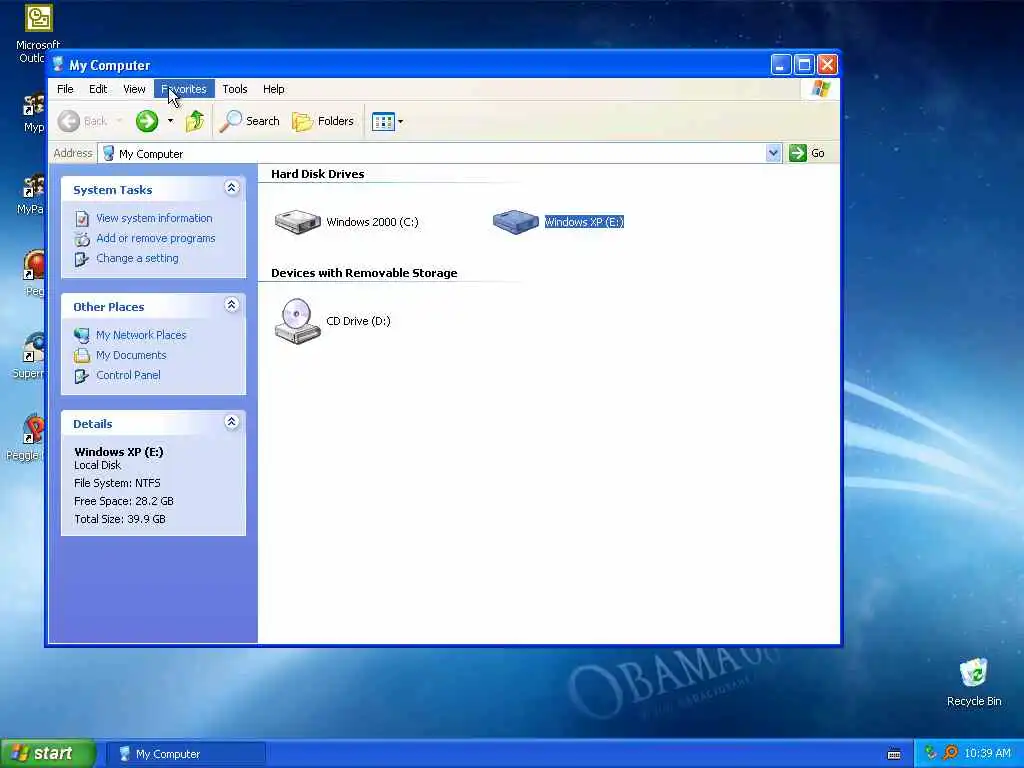The width and height of the screenshot is (1024, 768).
Task: Click the Windows 2000 (C:) label
Action: (372, 222)
